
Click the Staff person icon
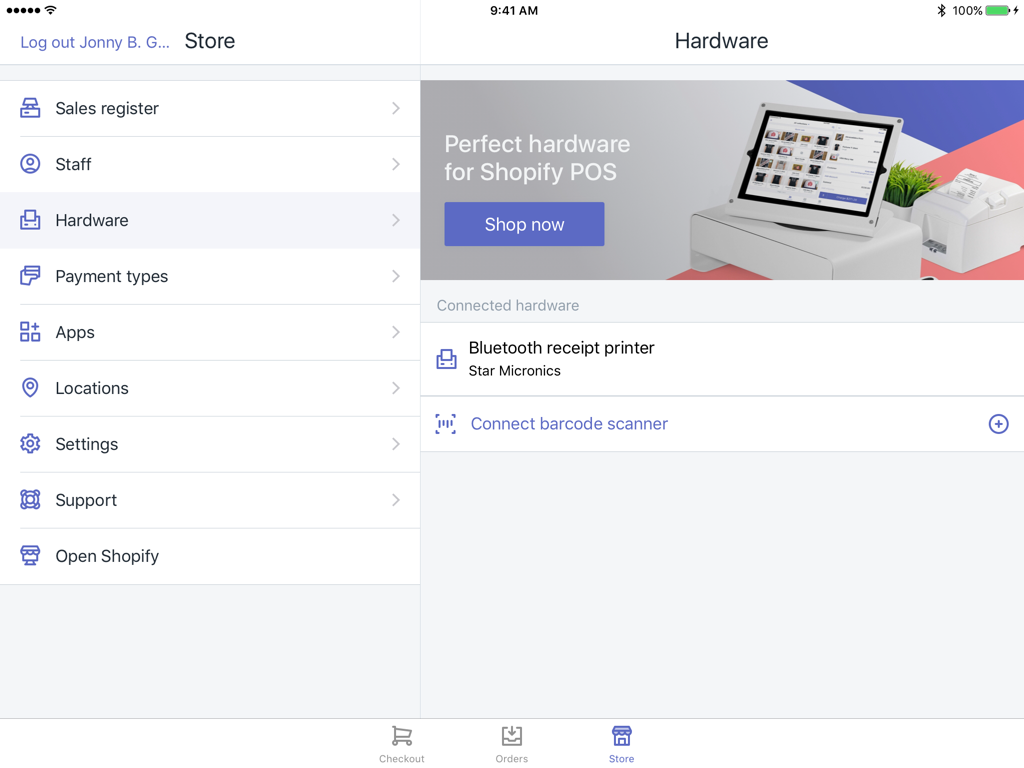(30, 164)
